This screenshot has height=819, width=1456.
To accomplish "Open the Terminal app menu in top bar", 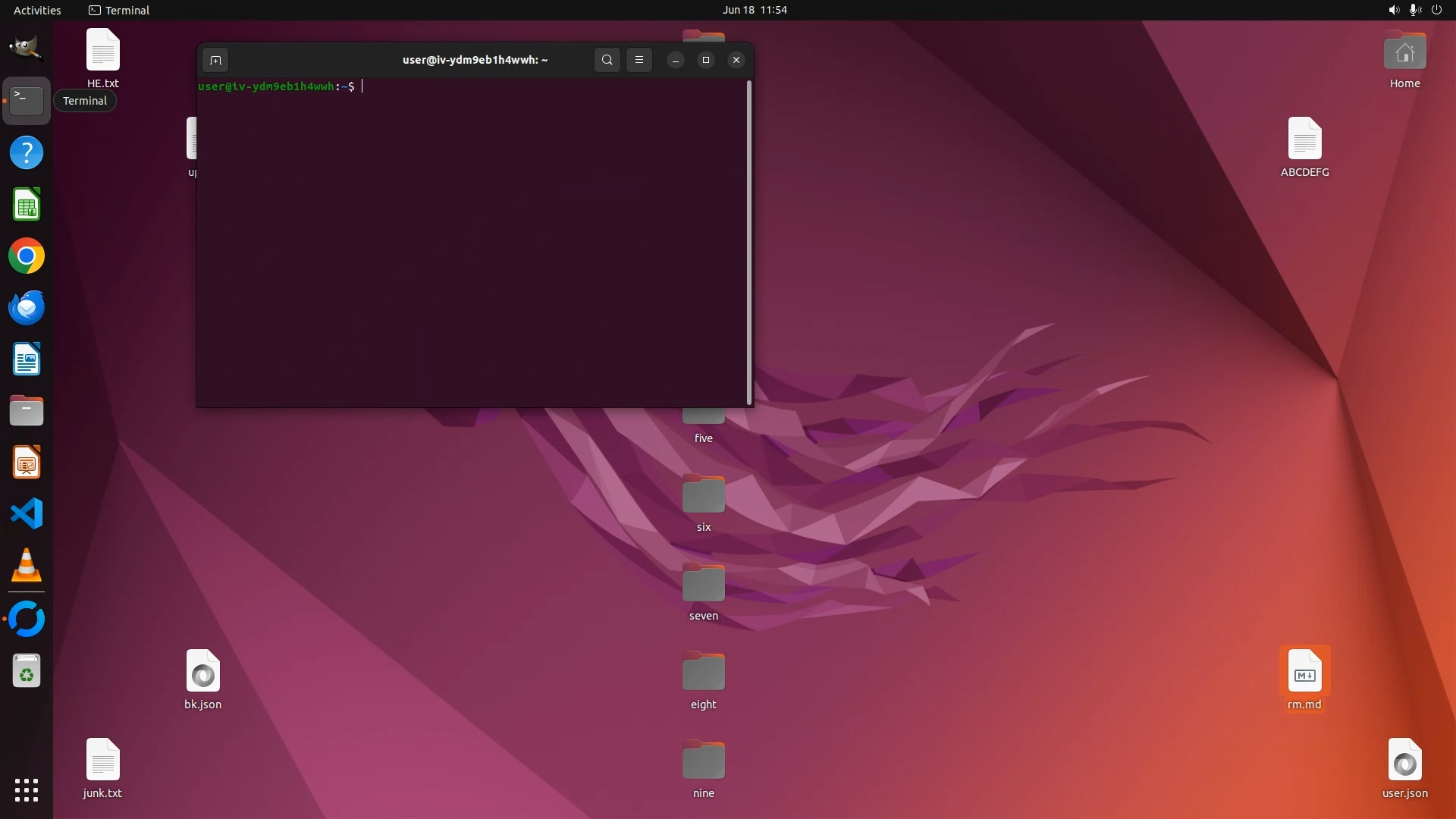I will [x=119, y=10].
